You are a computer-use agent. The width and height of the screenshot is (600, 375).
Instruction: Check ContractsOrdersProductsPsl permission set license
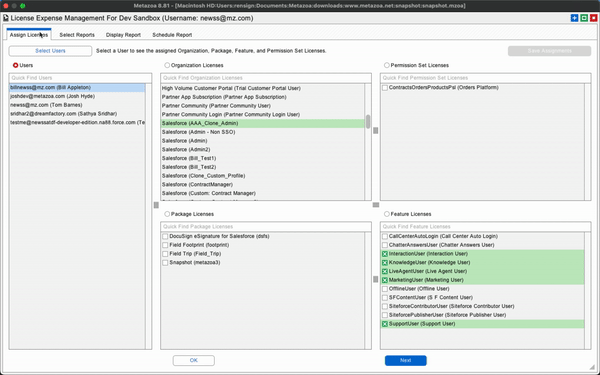tap(385, 88)
